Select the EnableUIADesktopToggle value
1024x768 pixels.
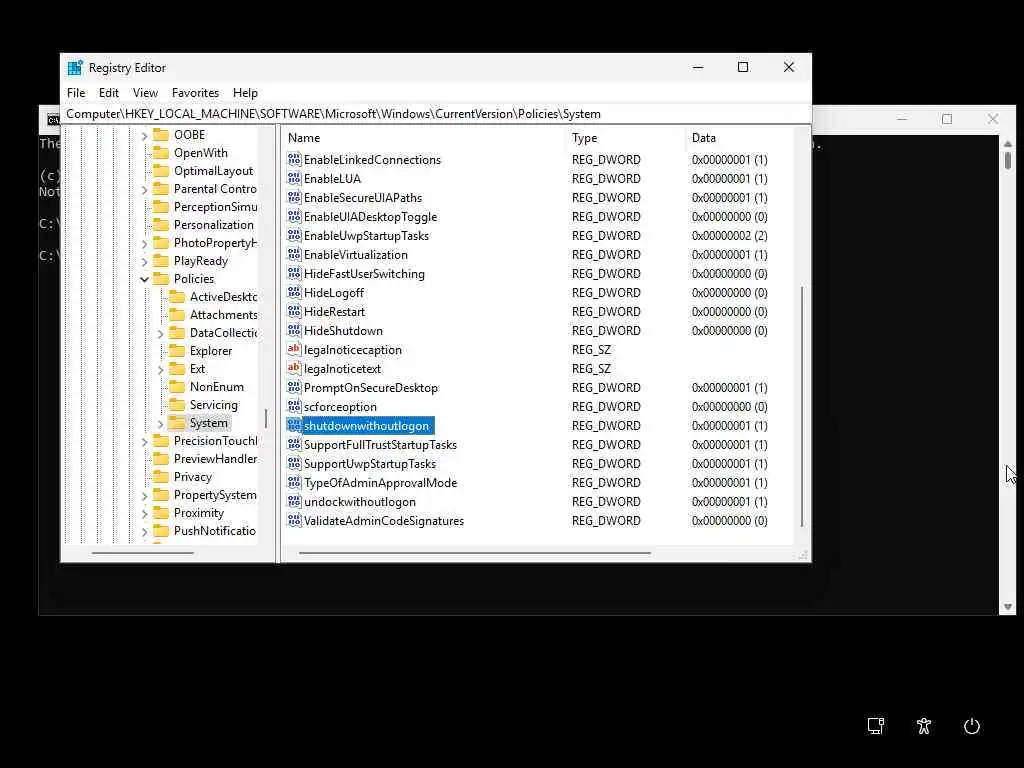tap(370, 217)
